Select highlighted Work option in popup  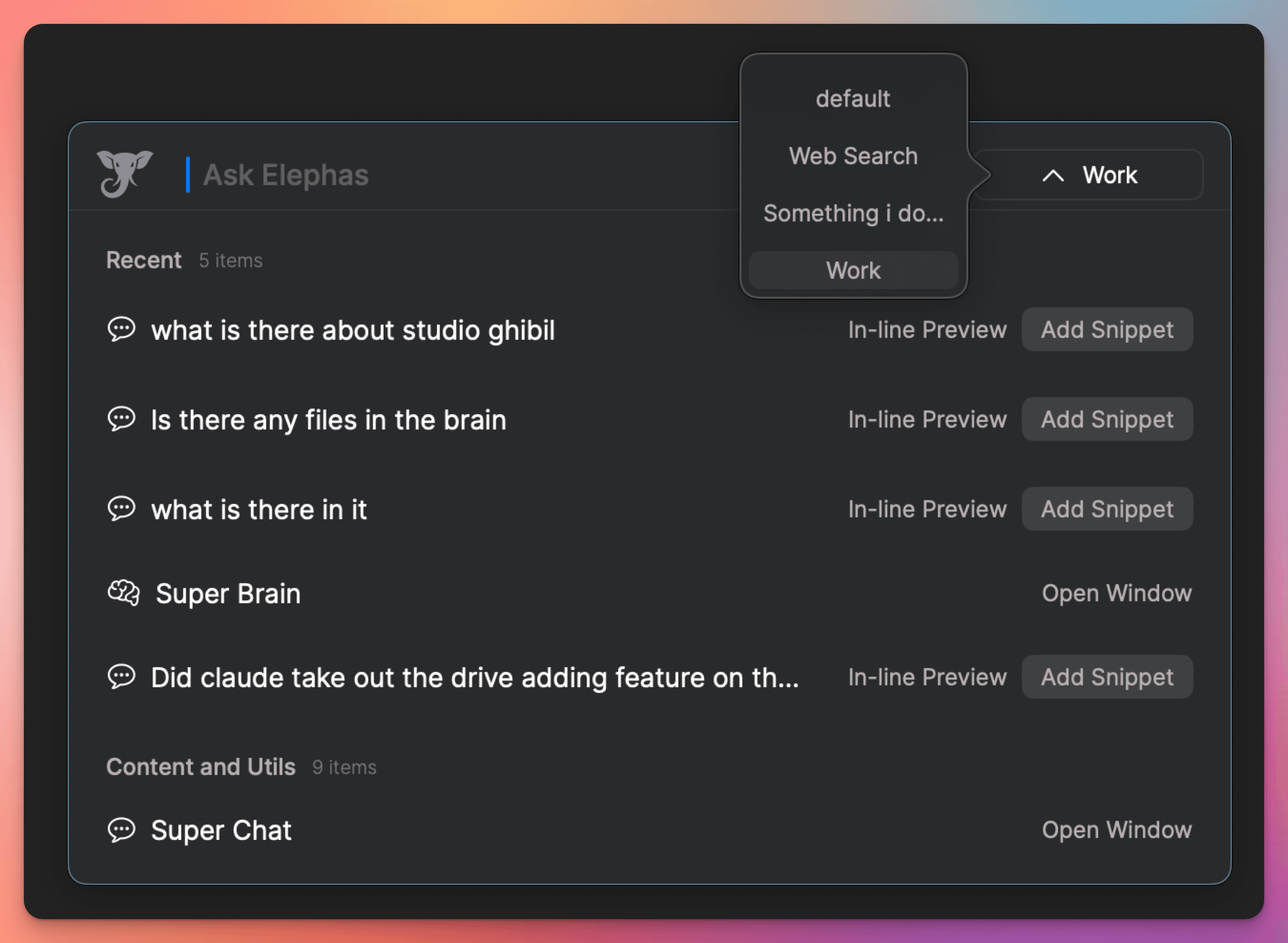coord(852,270)
